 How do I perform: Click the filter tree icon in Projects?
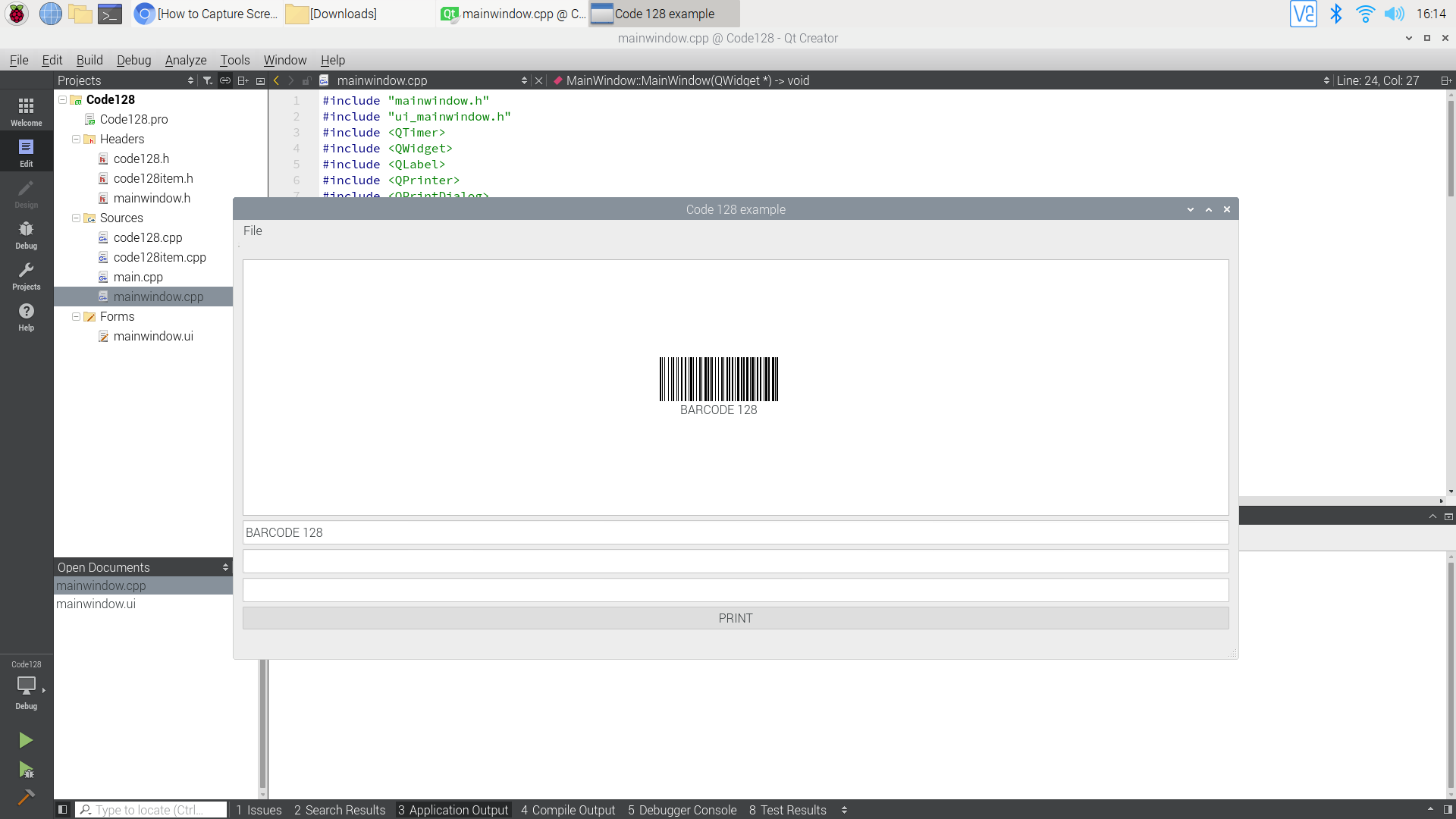[x=208, y=80]
